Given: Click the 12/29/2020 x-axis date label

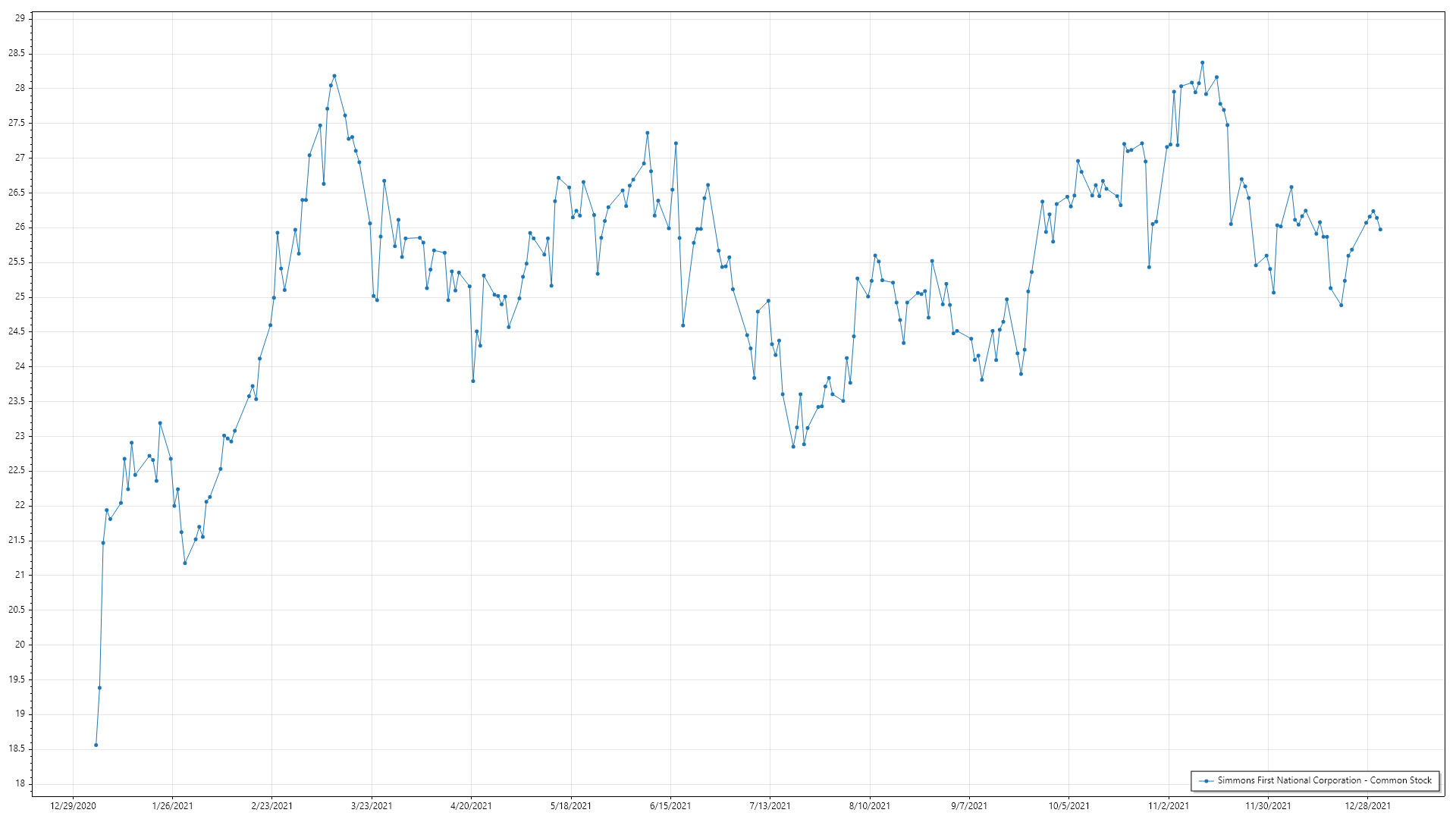Looking at the screenshot, I should (x=73, y=805).
